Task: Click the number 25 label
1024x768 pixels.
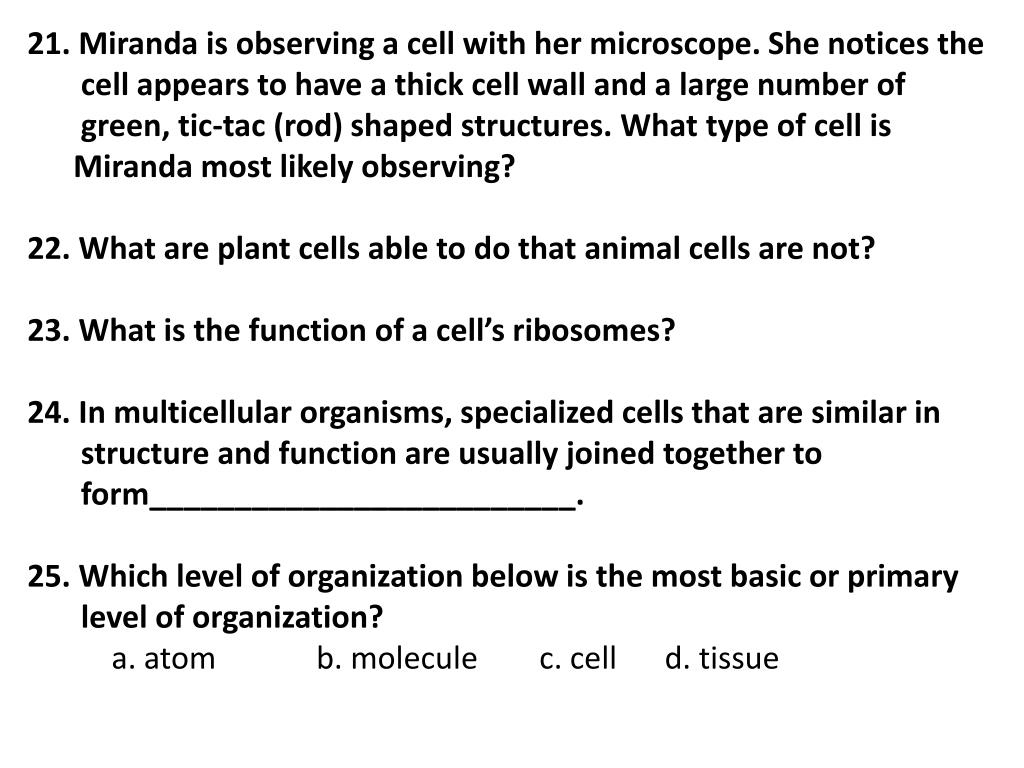Action: point(48,577)
